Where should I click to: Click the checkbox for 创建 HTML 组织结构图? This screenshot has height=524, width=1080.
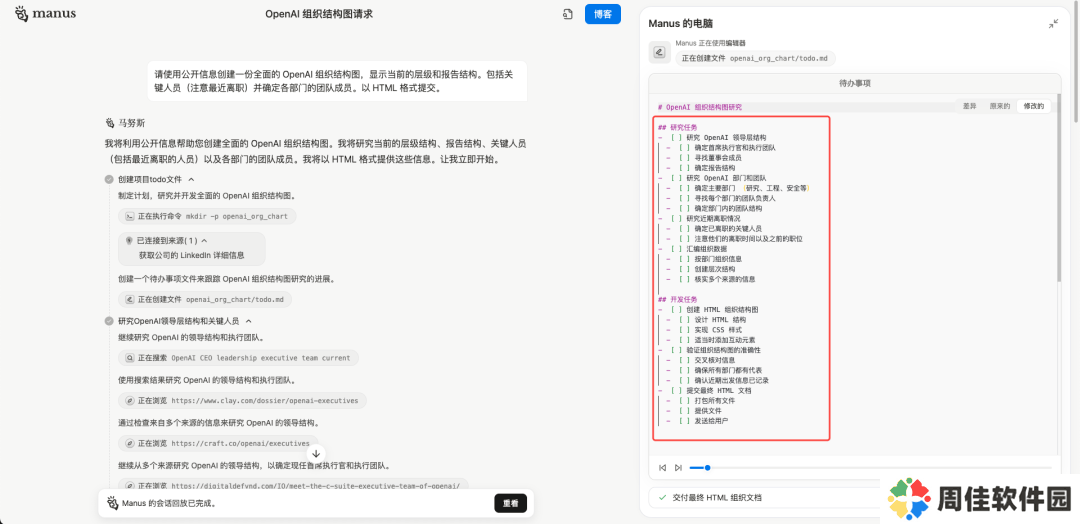point(676,309)
